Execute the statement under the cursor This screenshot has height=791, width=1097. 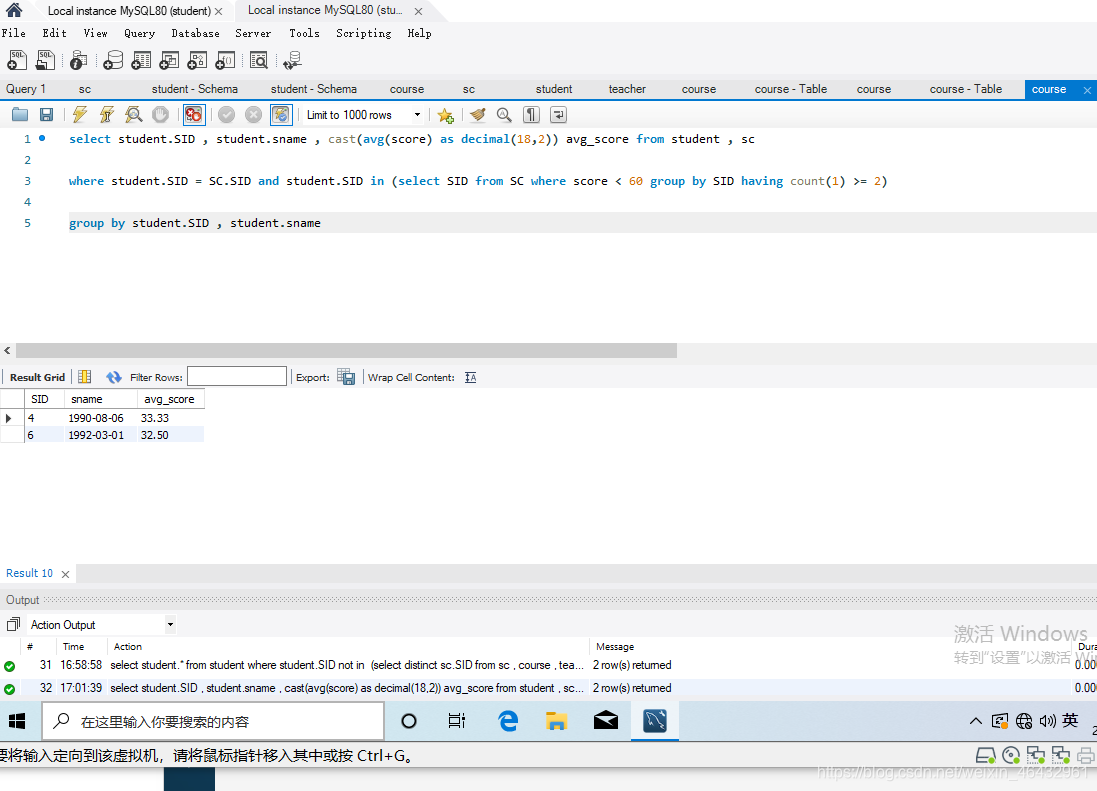[106, 115]
